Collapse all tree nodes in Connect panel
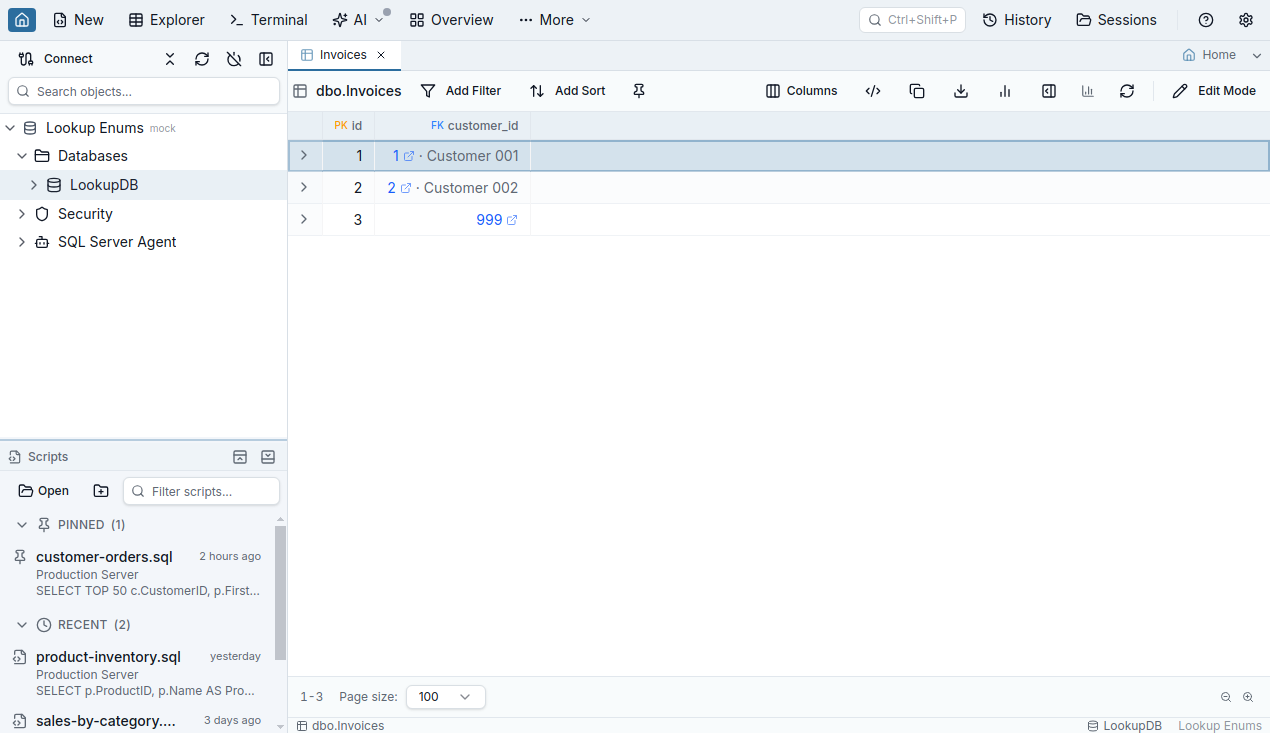This screenshot has height=733, width=1270. click(x=170, y=59)
